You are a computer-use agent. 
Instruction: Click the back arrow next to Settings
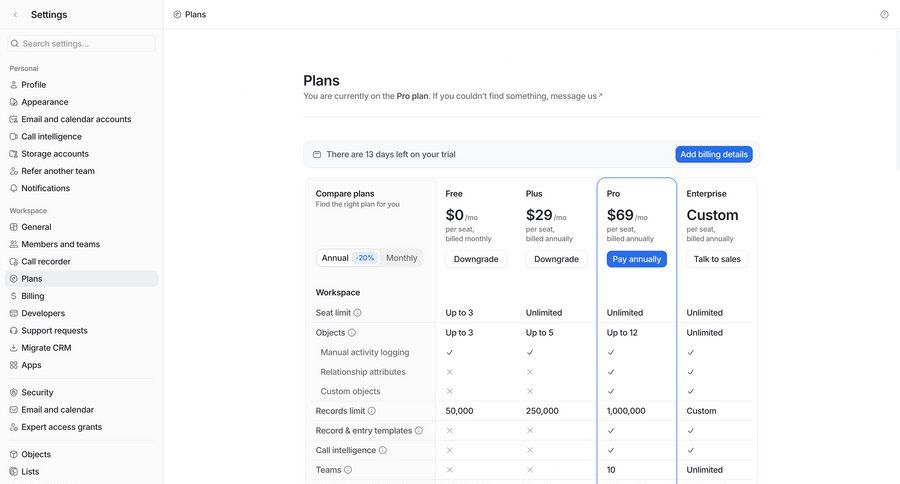(x=15, y=14)
